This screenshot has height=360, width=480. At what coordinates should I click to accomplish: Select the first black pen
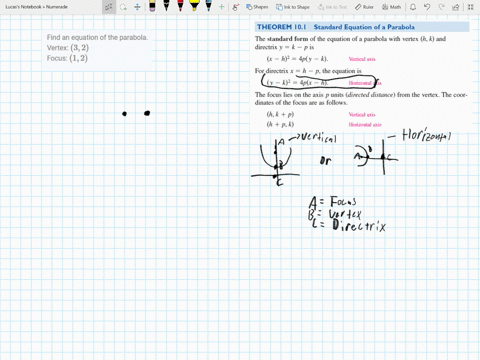[x=166, y=6]
